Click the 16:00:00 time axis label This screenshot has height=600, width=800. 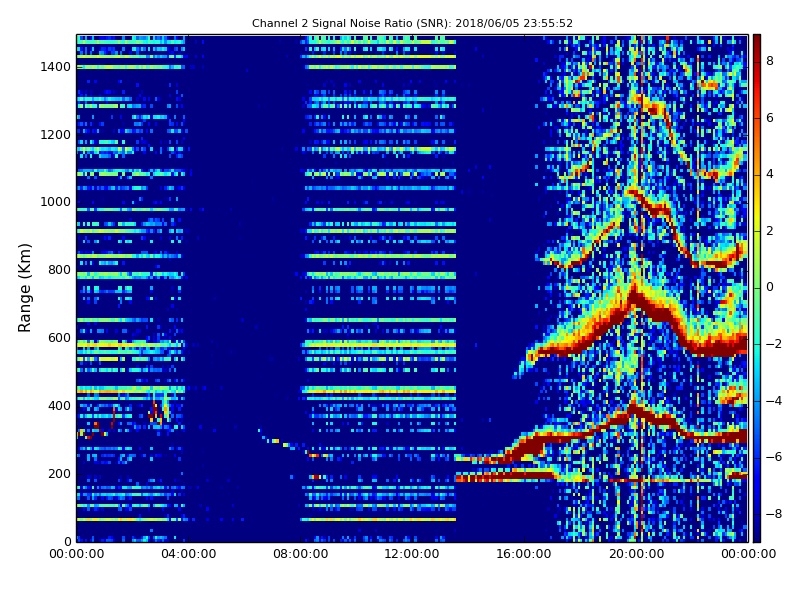524,554
